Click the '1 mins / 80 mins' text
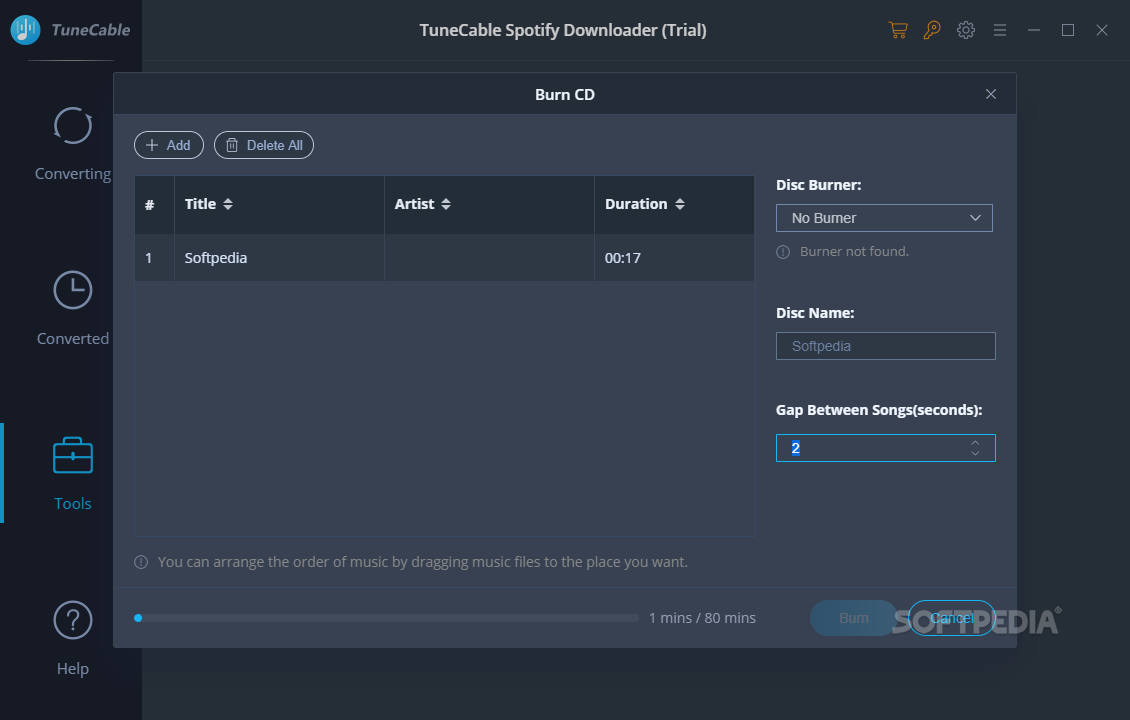 click(703, 618)
